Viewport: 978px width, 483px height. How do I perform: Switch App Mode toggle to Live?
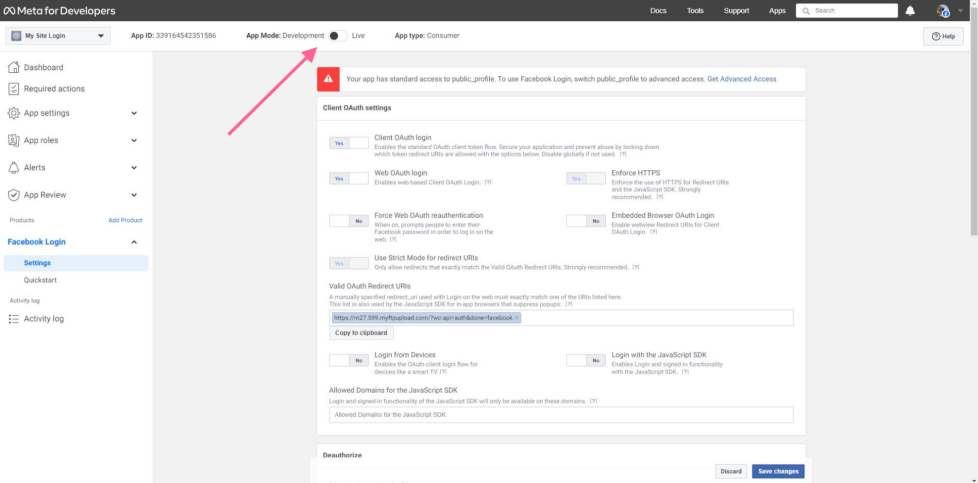(x=337, y=36)
